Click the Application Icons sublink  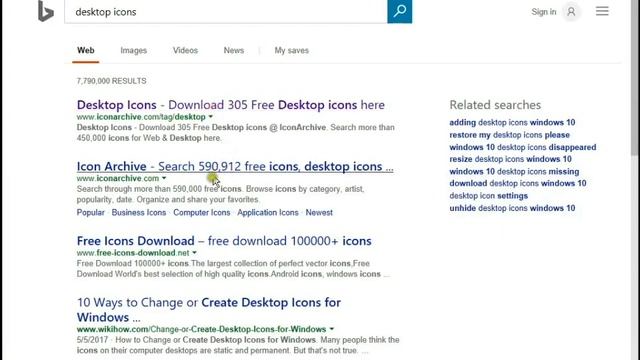[268, 212]
